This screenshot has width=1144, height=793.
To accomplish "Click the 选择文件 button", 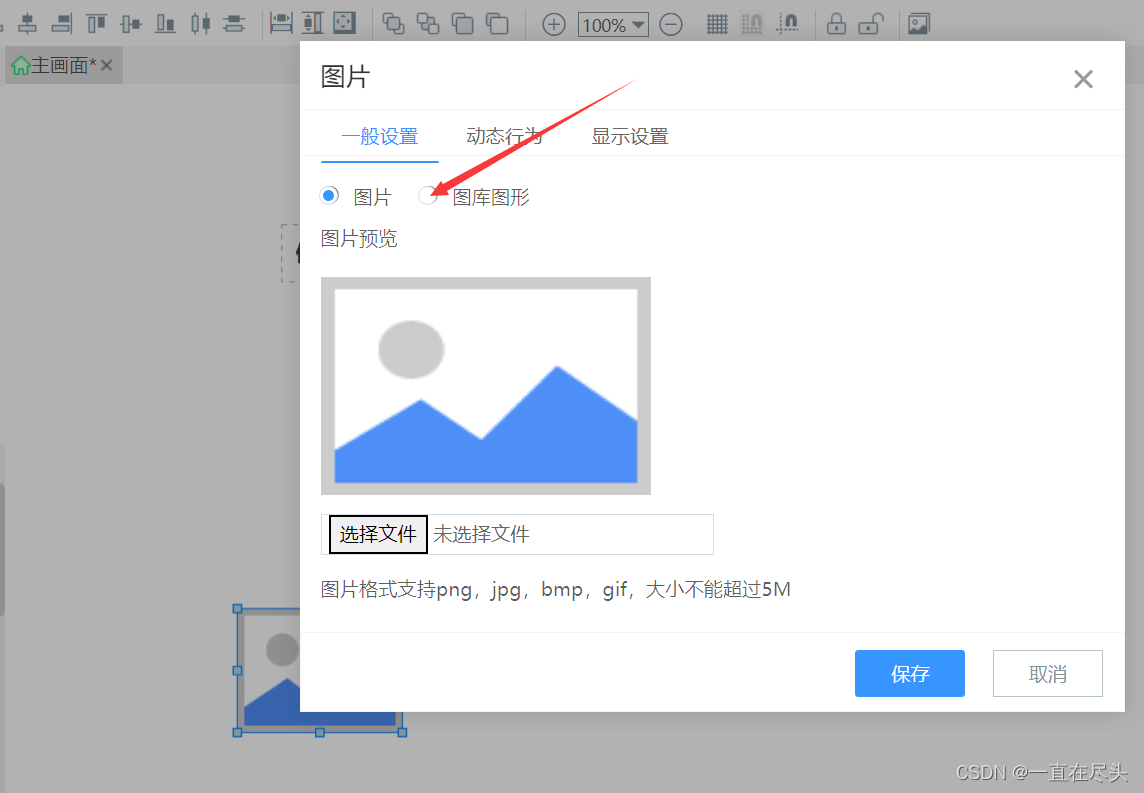I will pyautogui.click(x=378, y=534).
